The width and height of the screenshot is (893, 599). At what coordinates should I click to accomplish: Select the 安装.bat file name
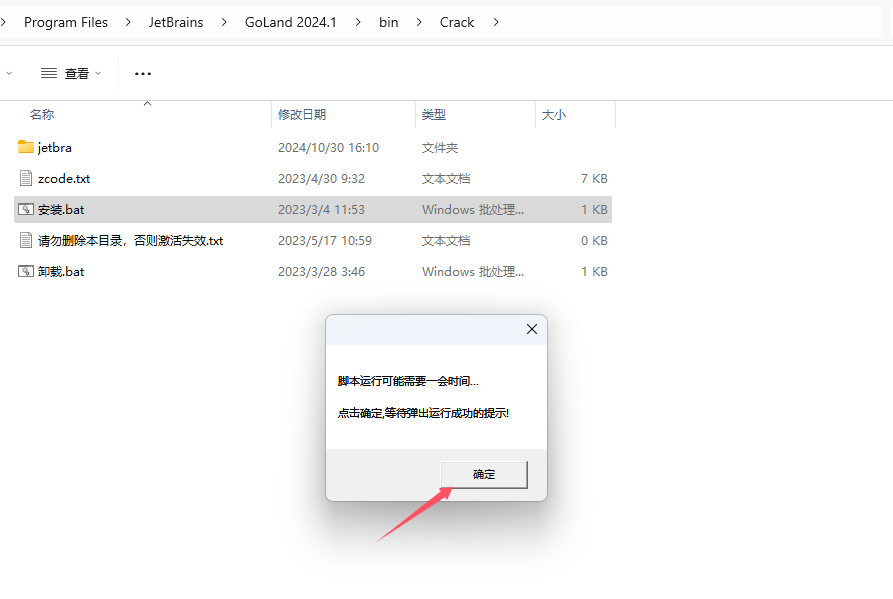[x=61, y=210]
